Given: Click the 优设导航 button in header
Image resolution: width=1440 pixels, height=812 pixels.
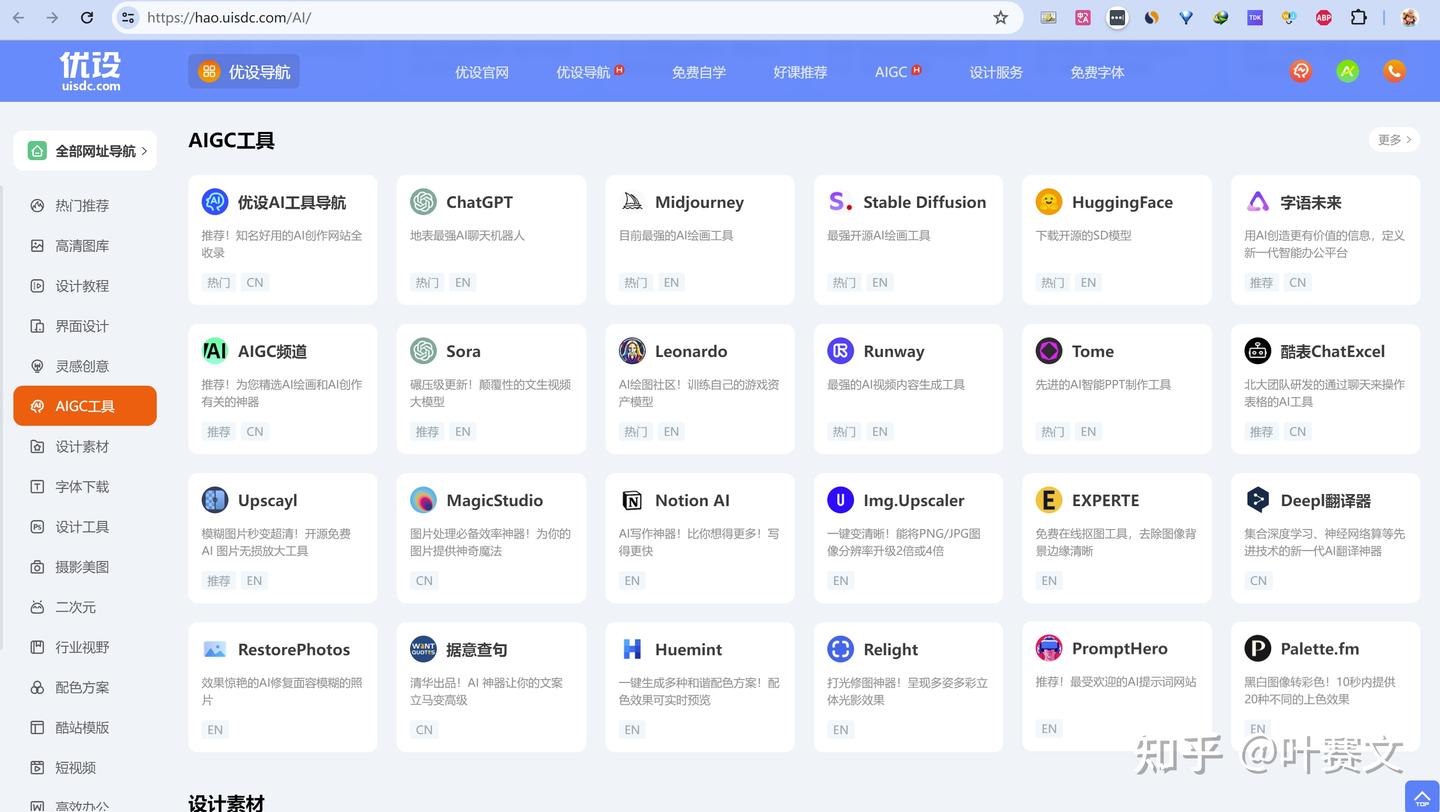Looking at the screenshot, I should tap(244, 71).
